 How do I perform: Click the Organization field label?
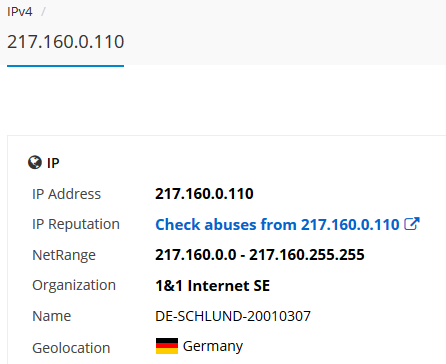(x=74, y=286)
